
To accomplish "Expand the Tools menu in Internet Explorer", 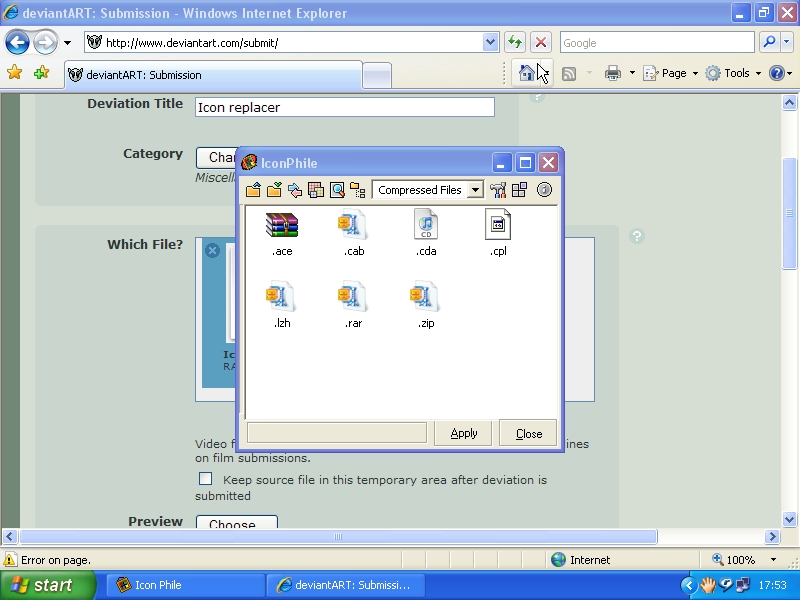I will coord(735,73).
